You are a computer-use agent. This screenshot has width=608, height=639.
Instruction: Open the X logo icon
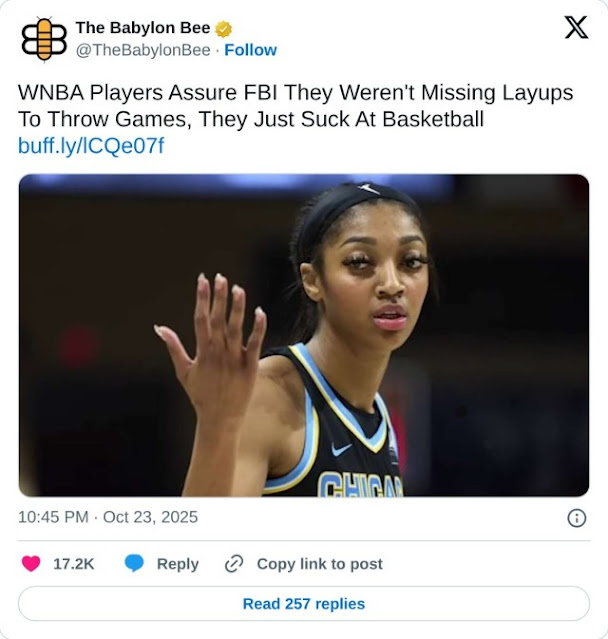[x=576, y=27]
